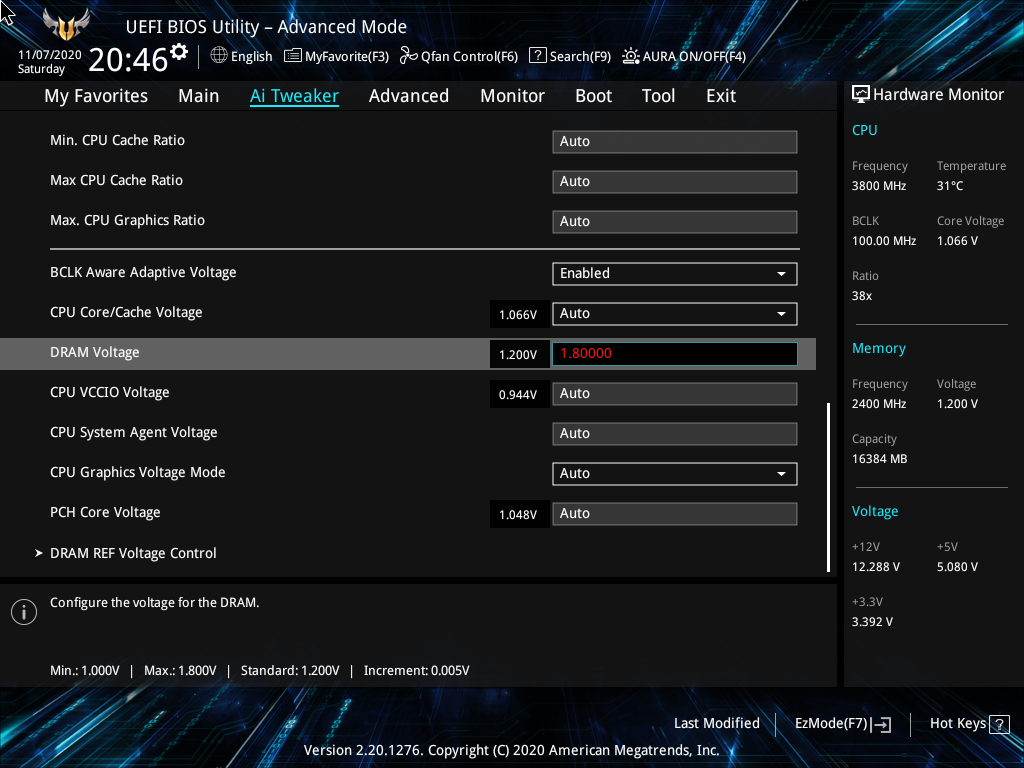The height and width of the screenshot is (768, 1024).
Task: Open CPU Graphics Voltage Mode dropdown
Action: click(x=675, y=473)
